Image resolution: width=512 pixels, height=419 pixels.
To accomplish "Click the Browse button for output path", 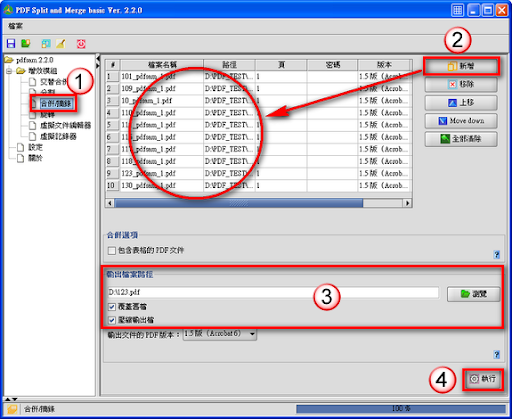I will click(x=473, y=294).
